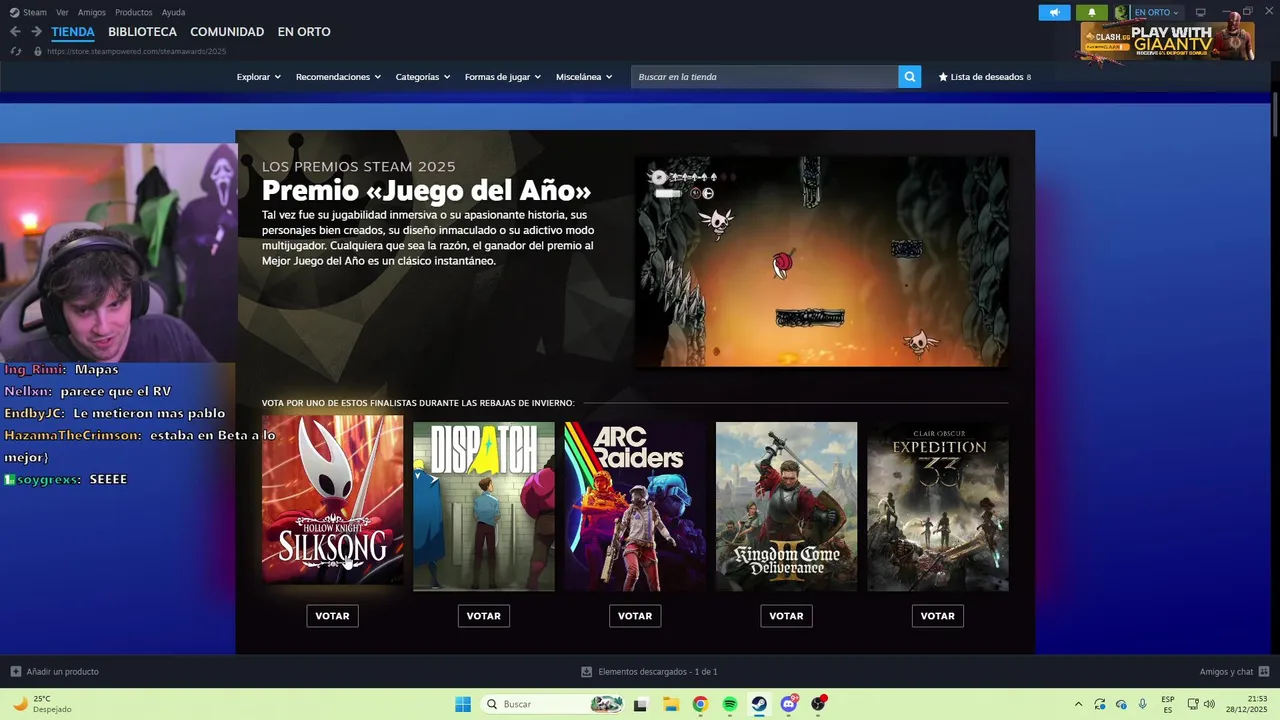1280x720 pixels.
Task: Click the plus icon to add a product
Action: [x=15, y=672]
